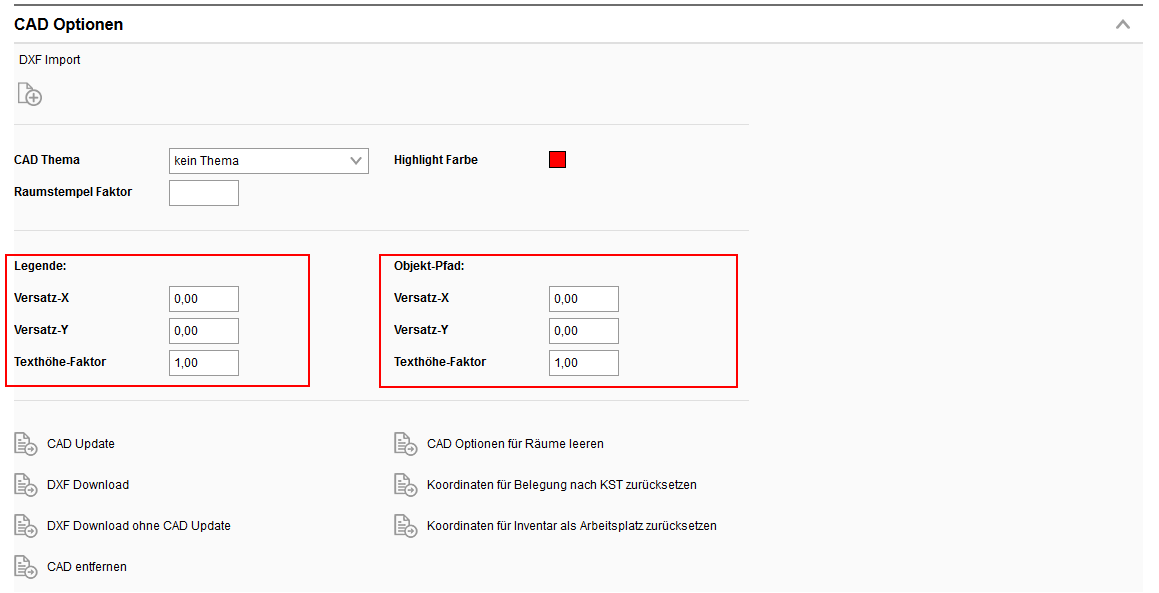Click the CAD entfernen link text
This screenshot has height=593, width=1159.
(87, 567)
